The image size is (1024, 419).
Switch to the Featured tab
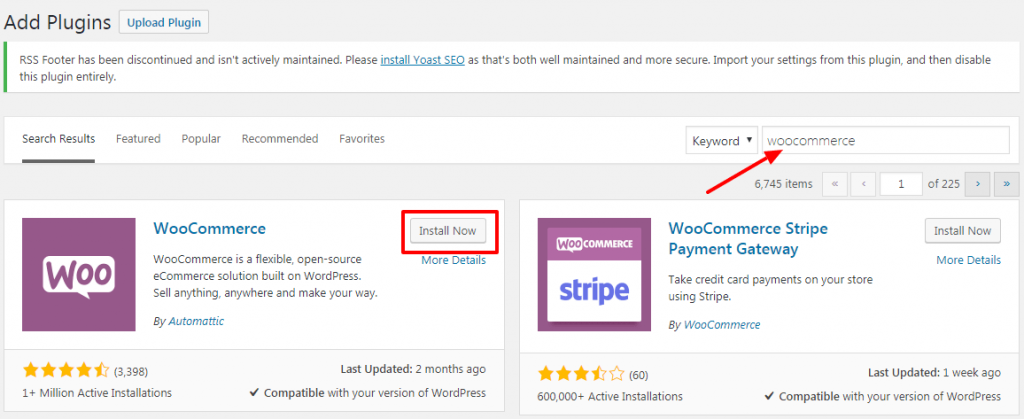138,139
